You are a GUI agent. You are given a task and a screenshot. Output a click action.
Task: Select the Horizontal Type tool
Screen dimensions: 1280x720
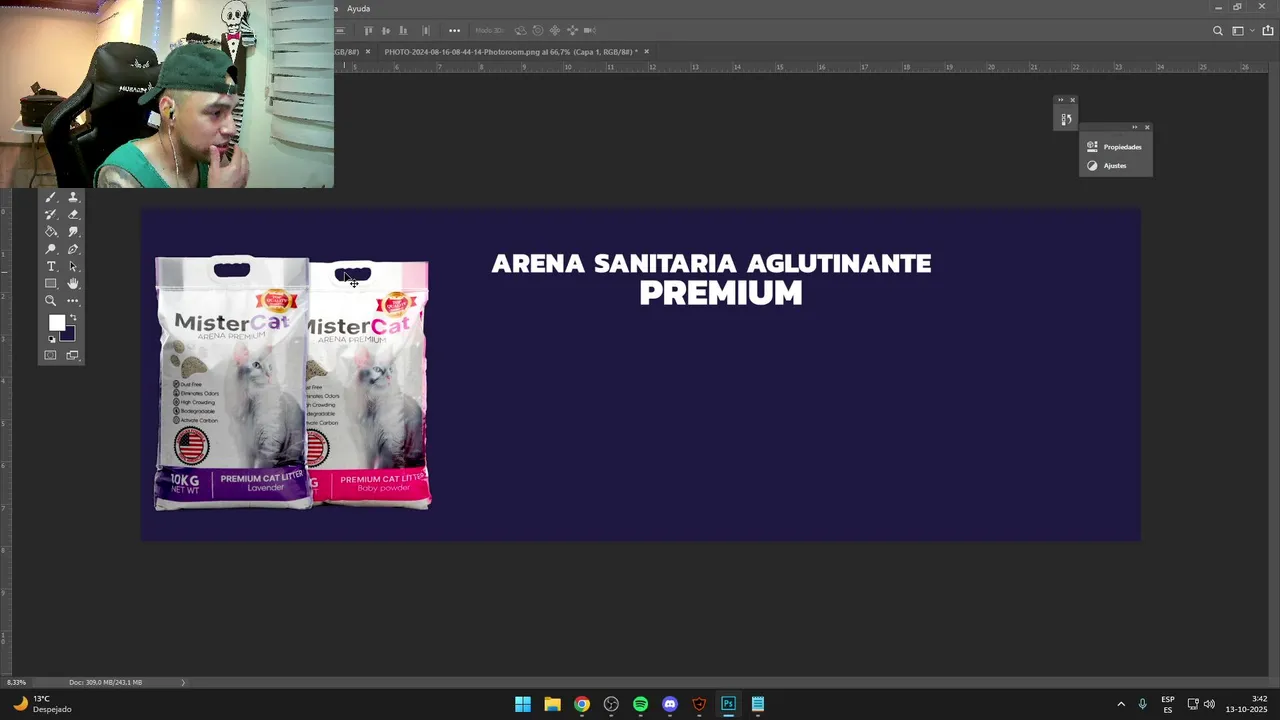51,266
